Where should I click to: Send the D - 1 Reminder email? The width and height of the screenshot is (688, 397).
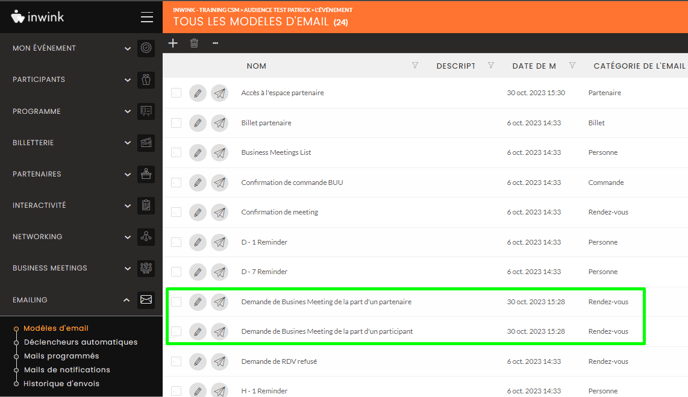click(x=220, y=242)
